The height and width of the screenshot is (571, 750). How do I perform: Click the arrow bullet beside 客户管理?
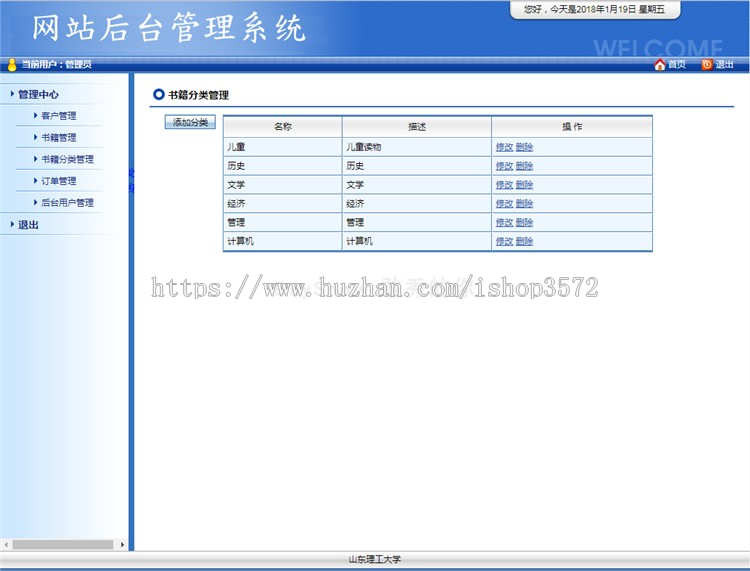35,115
